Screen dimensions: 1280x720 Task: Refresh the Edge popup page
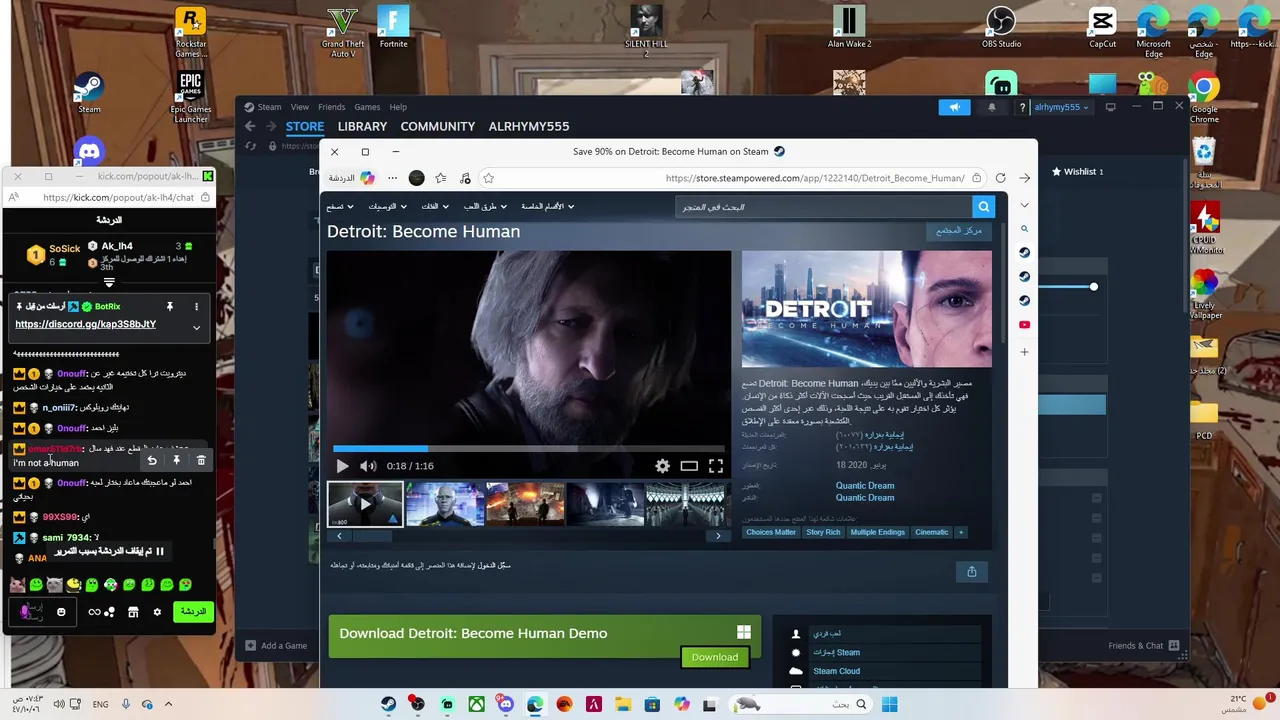pos(1000,178)
